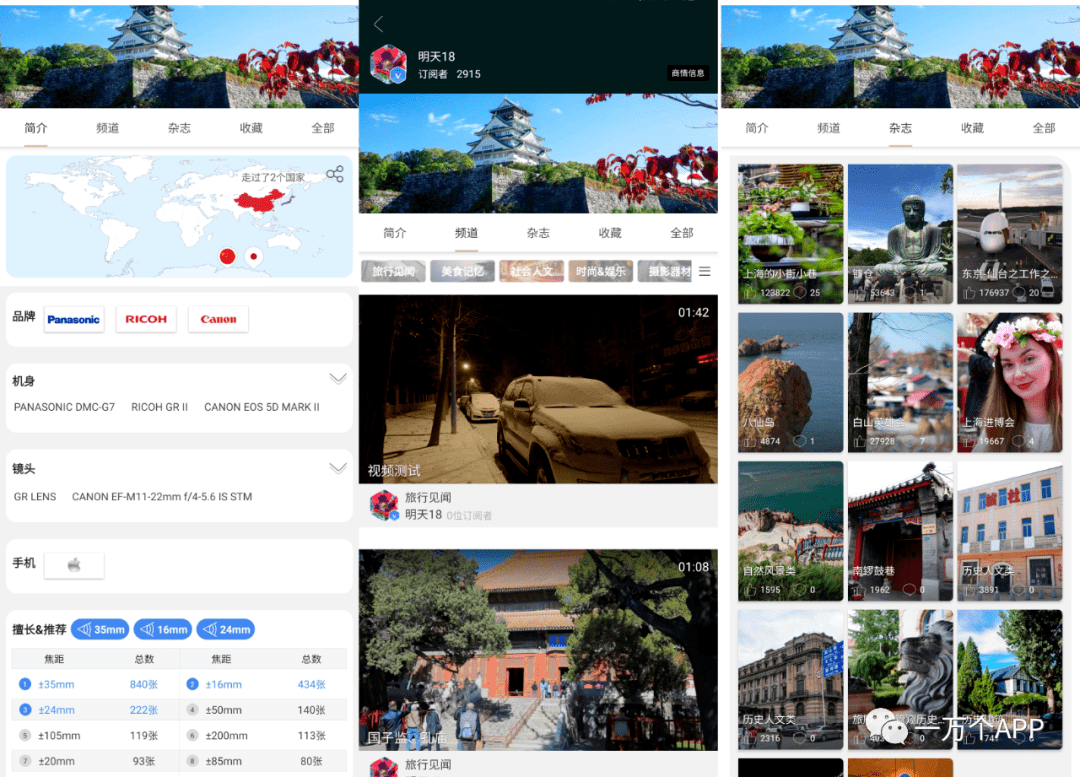Select the CANON EOS 5D MARK II entry
The height and width of the screenshot is (777, 1080).
(262, 407)
